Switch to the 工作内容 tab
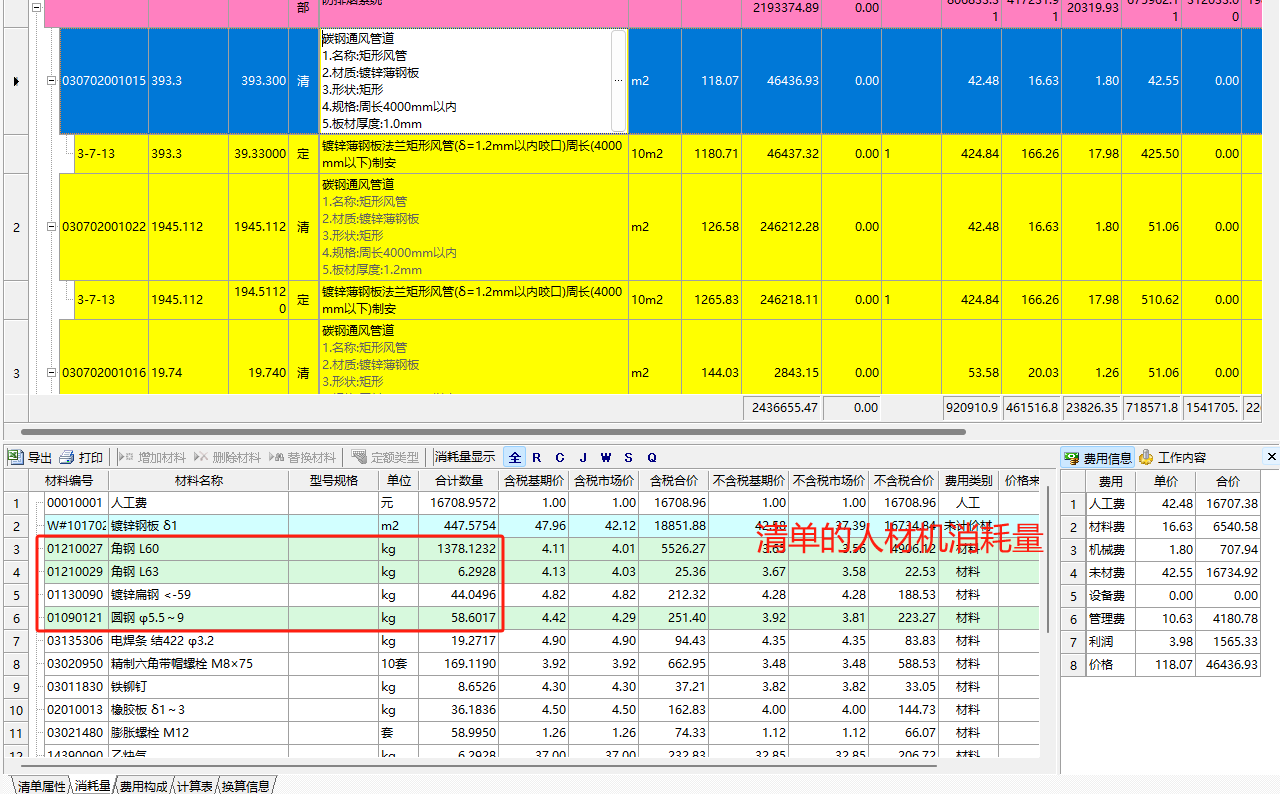 (1172, 457)
